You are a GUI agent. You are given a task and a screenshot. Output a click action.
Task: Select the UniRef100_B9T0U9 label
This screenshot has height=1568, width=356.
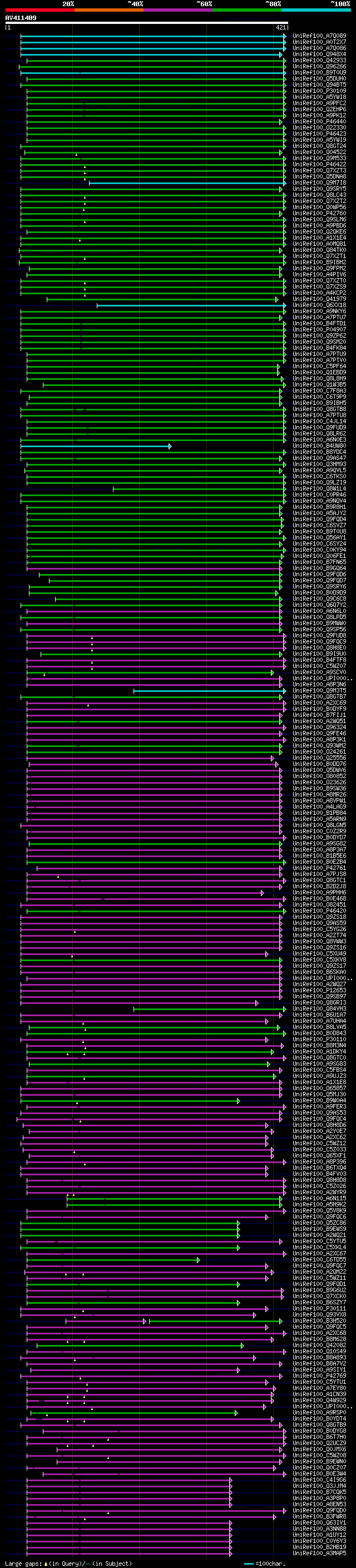(319, 72)
